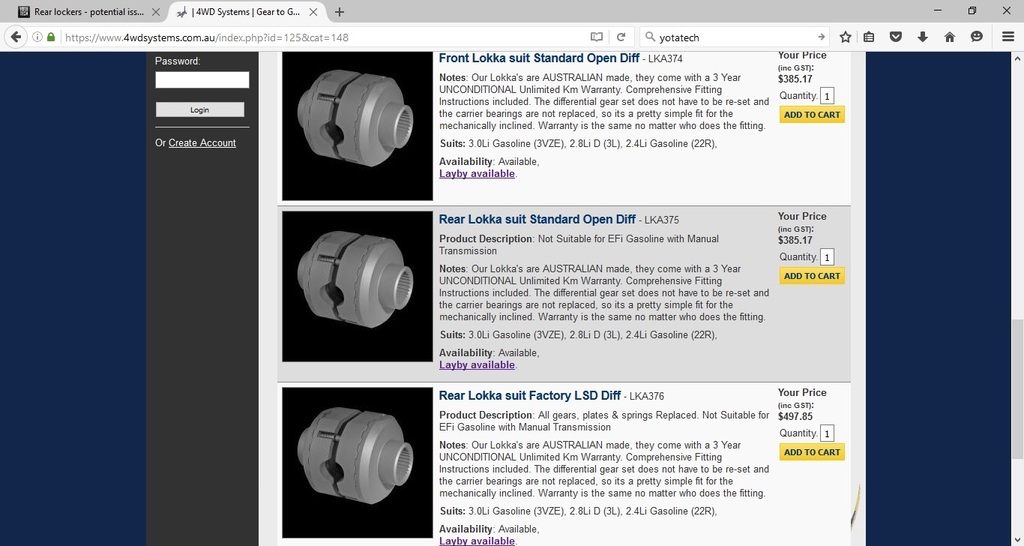The height and width of the screenshot is (546, 1024).
Task: Click the green secure padlock icon
Action: coord(51,37)
